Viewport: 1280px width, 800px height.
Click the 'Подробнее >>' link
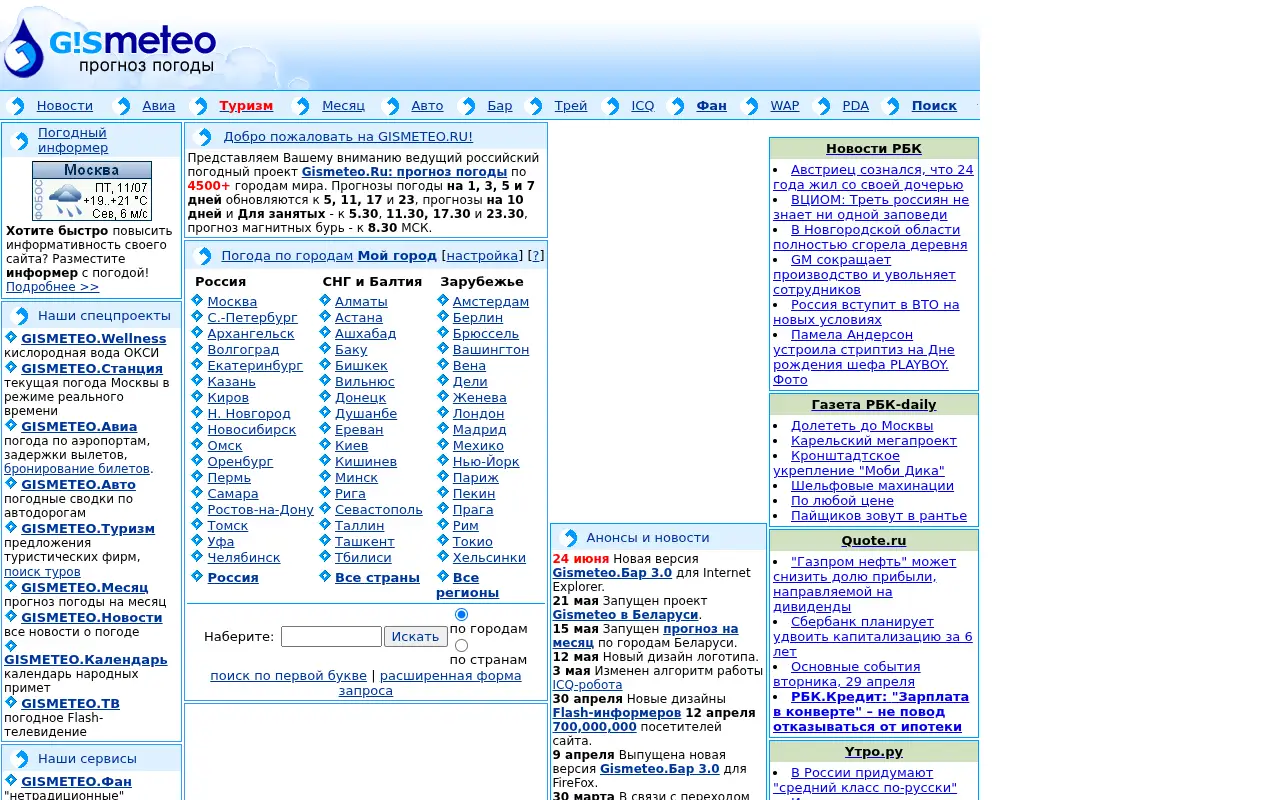53,287
